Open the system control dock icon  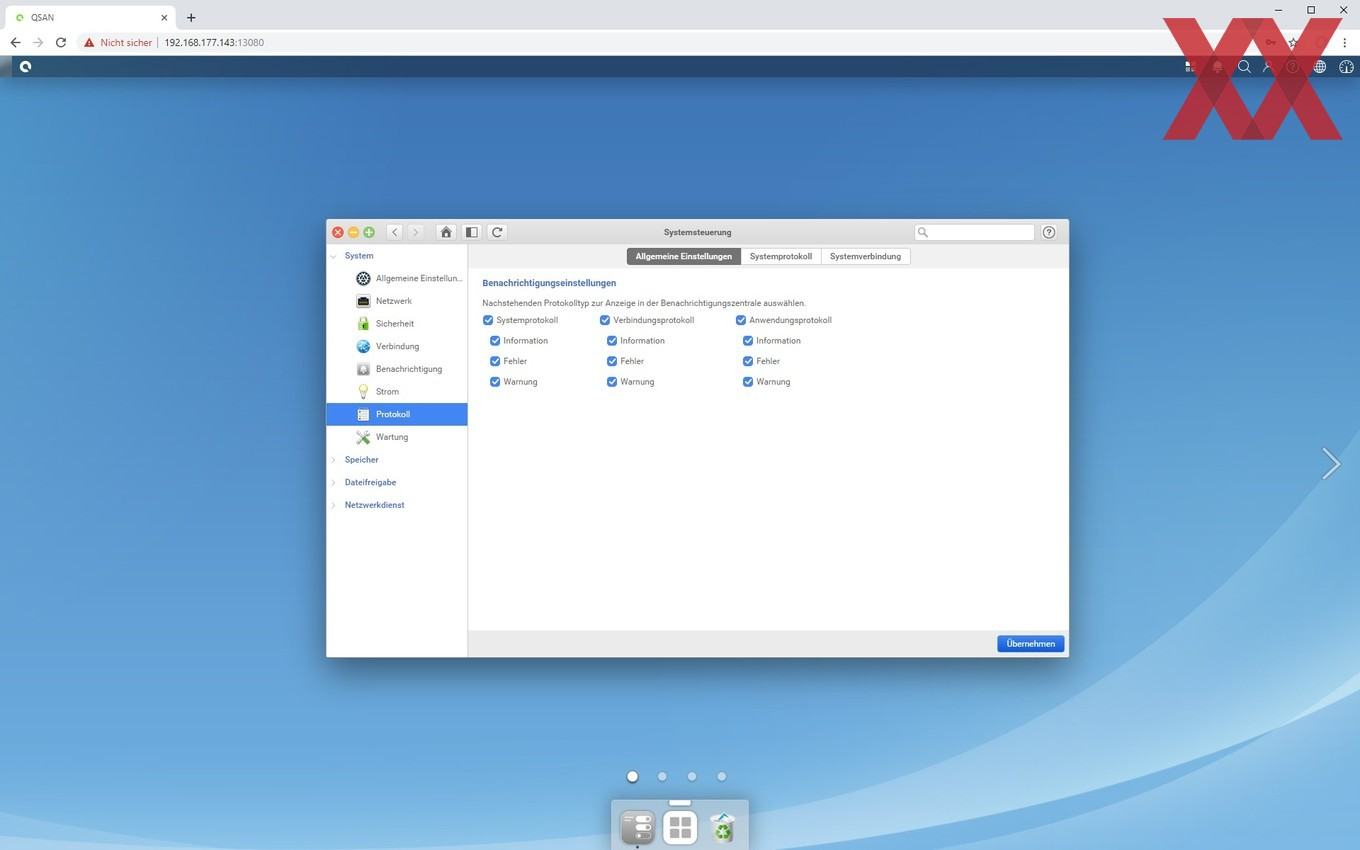pos(638,828)
